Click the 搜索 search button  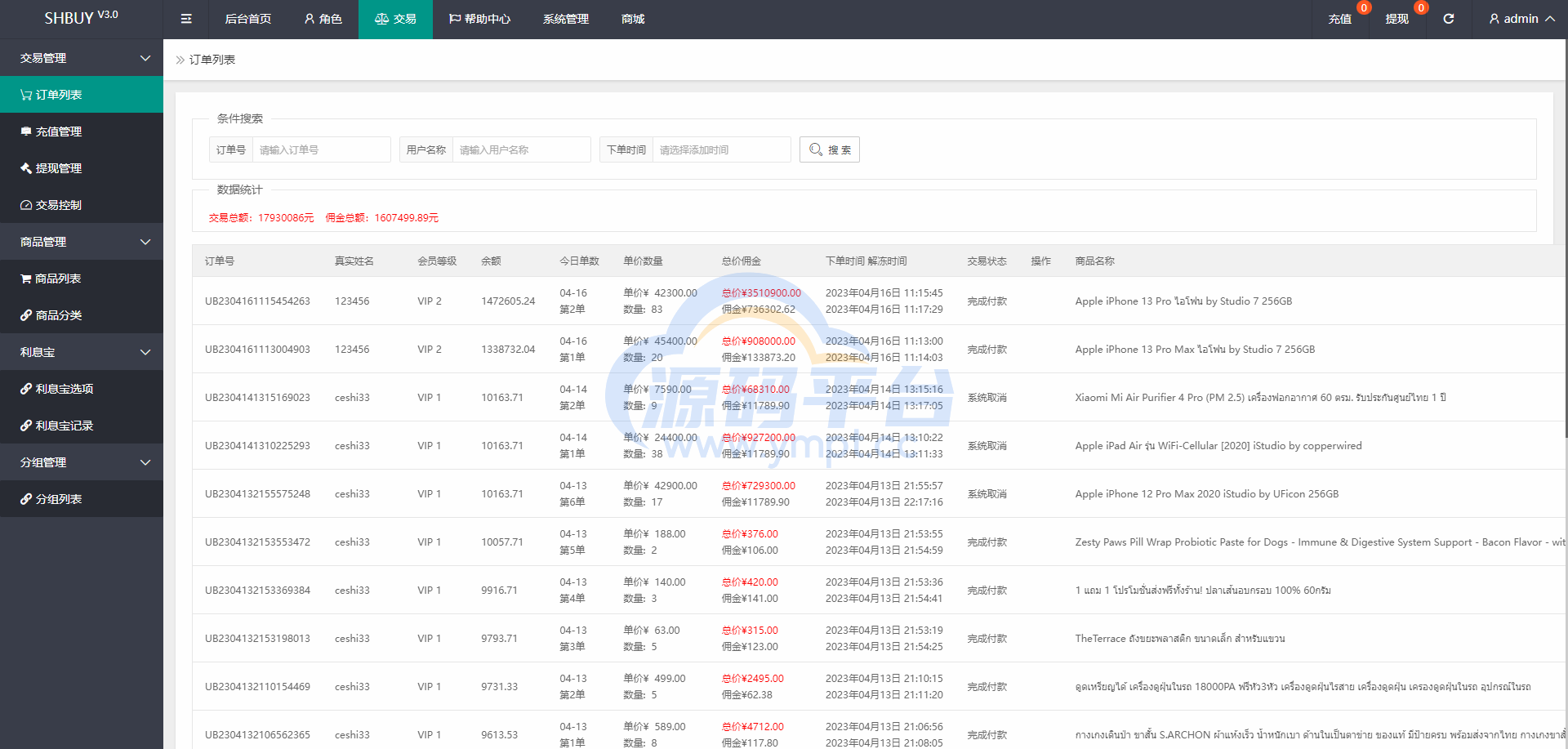click(829, 149)
